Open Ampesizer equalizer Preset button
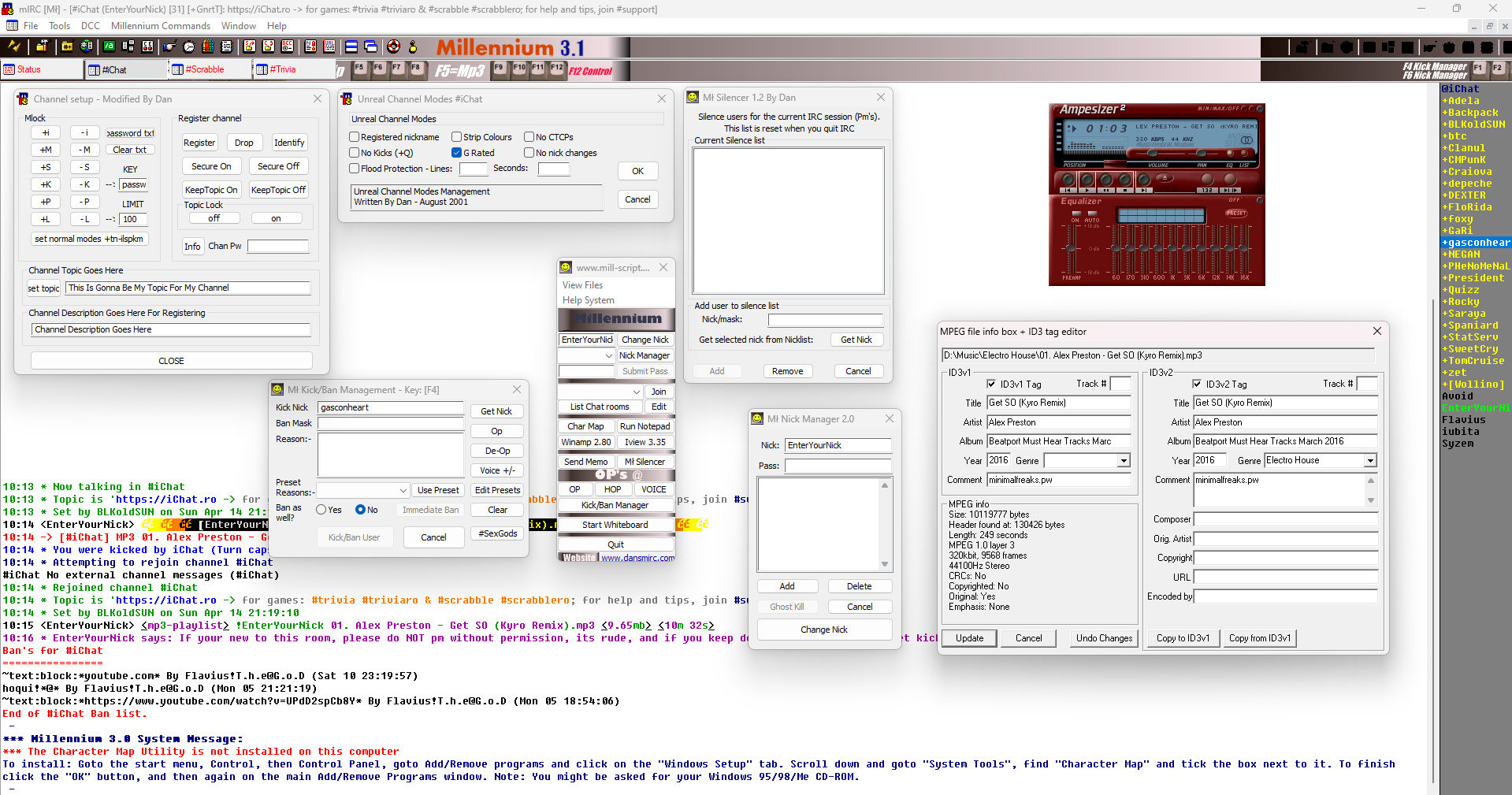Image resolution: width=1512 pixels, height=795 pixels. coord(1236,213)
